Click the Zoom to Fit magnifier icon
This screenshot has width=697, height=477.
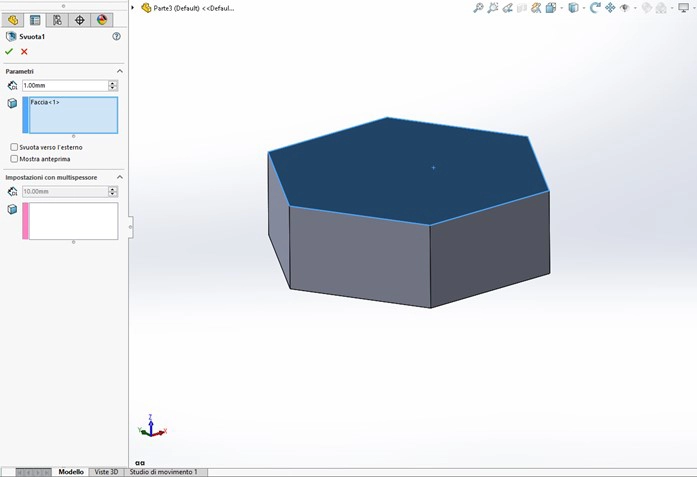point(478,8)
